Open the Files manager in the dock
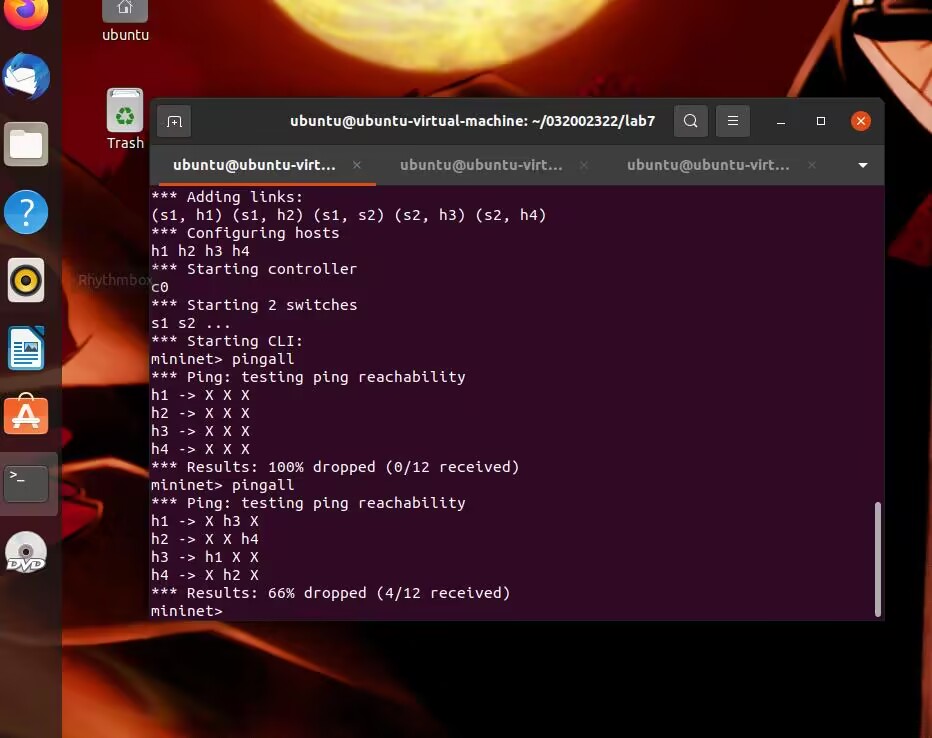 [x=26, y=144]
